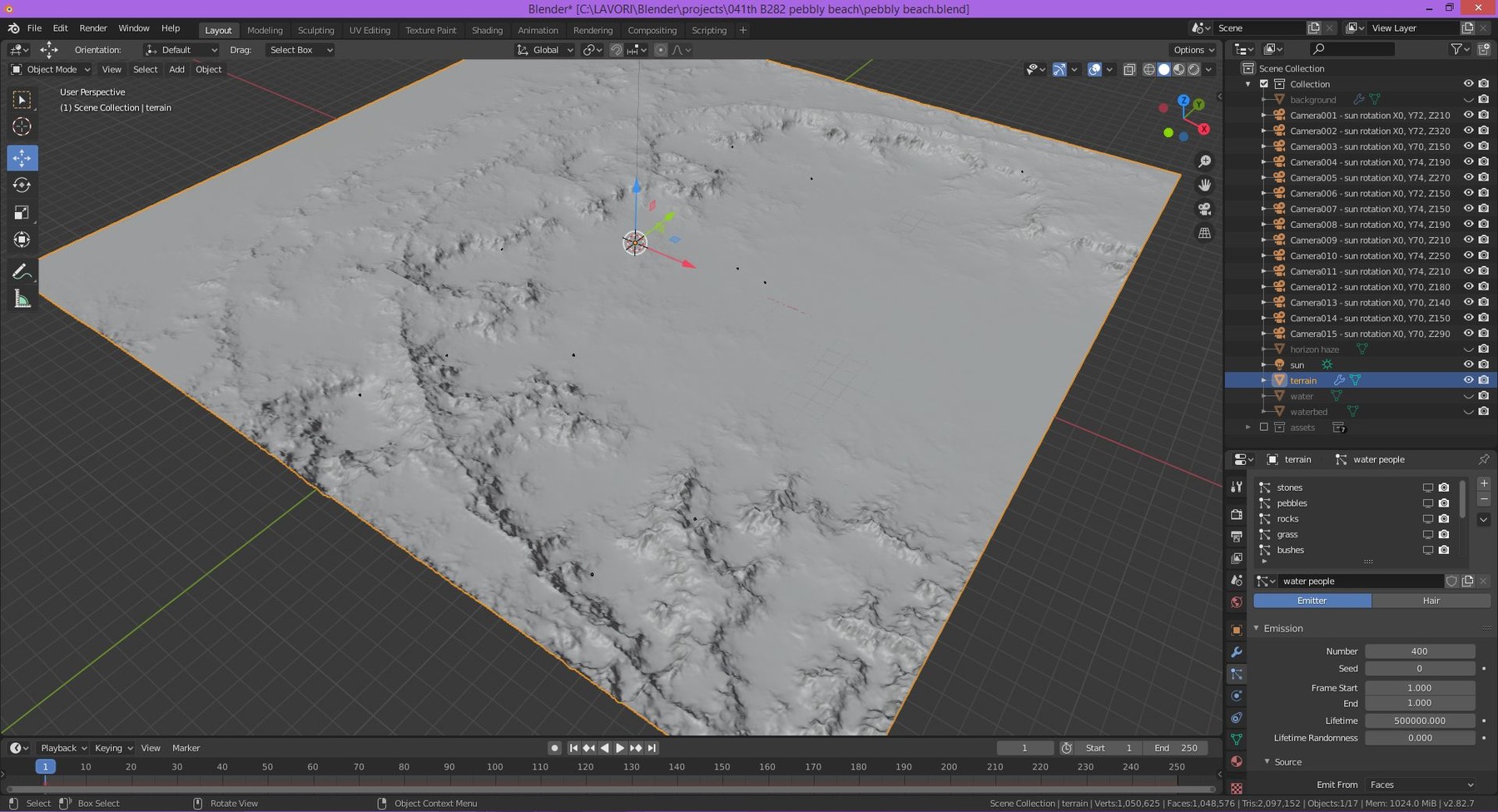
Task: Disable Camera001 render visibility camera icon
Action: [1485, 115]
